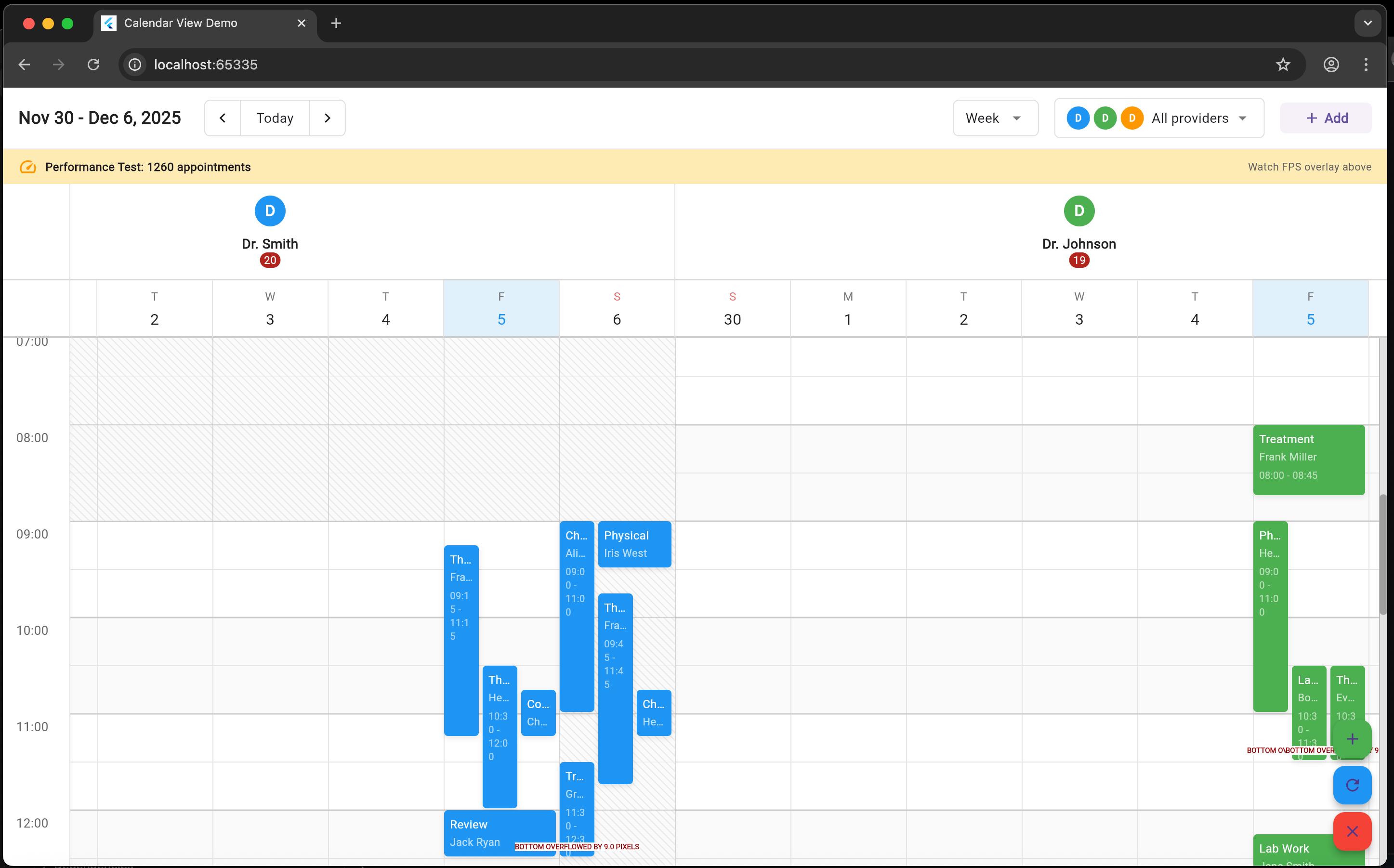The width and height of the screenshot is (1394, 868).
Task: Click the vertical calendar scrollbar thumb
Action: (1382, 554)
